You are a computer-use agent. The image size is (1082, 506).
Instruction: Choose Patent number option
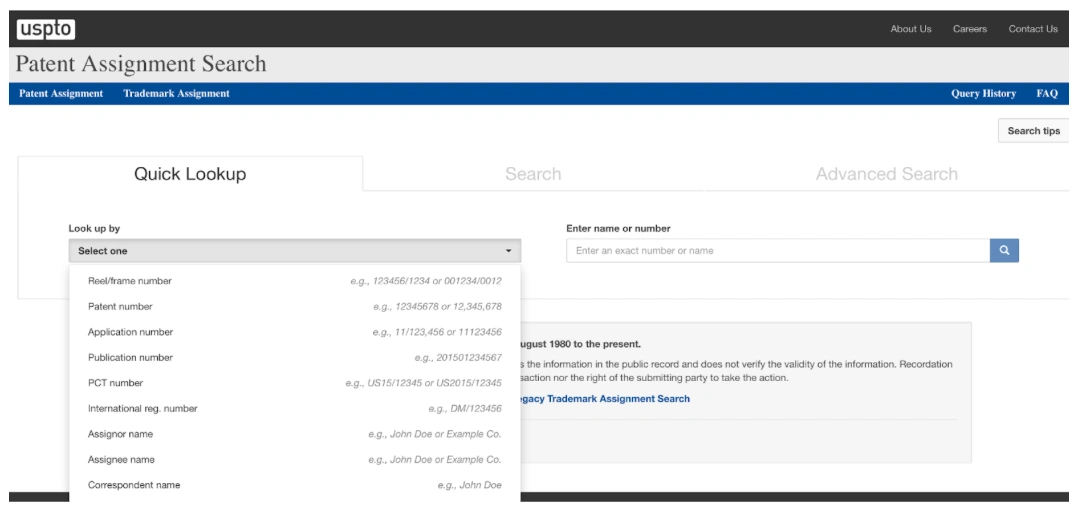tap(295, 306)
